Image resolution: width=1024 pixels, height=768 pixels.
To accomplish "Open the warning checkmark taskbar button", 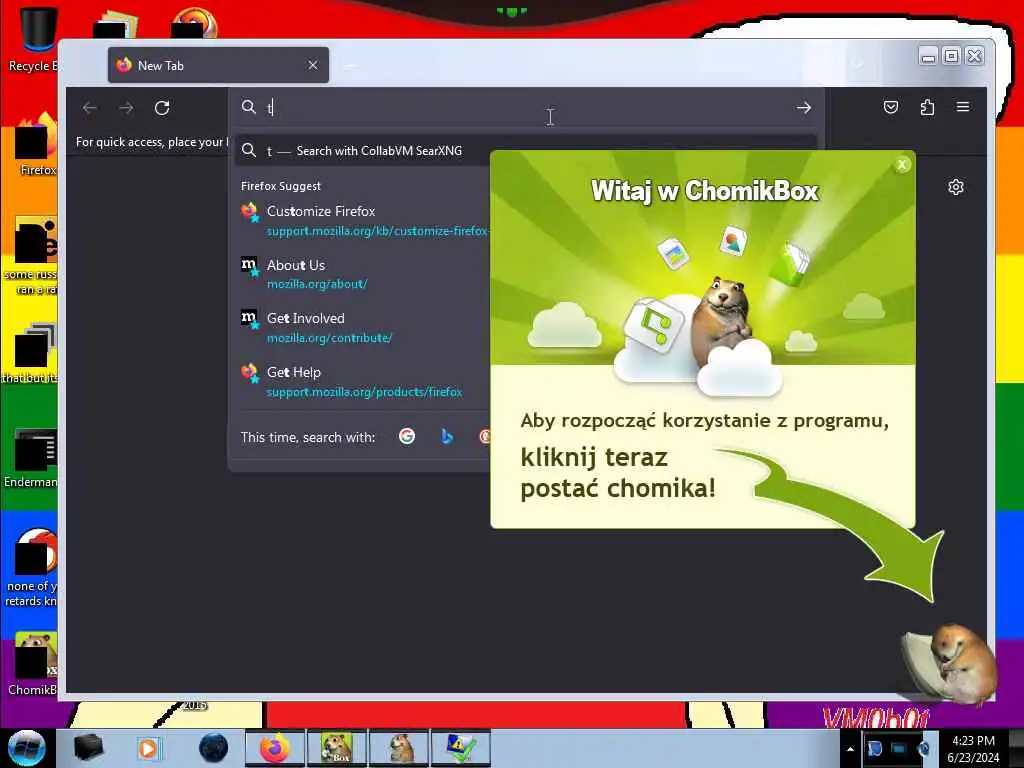I will click(460, 748).
